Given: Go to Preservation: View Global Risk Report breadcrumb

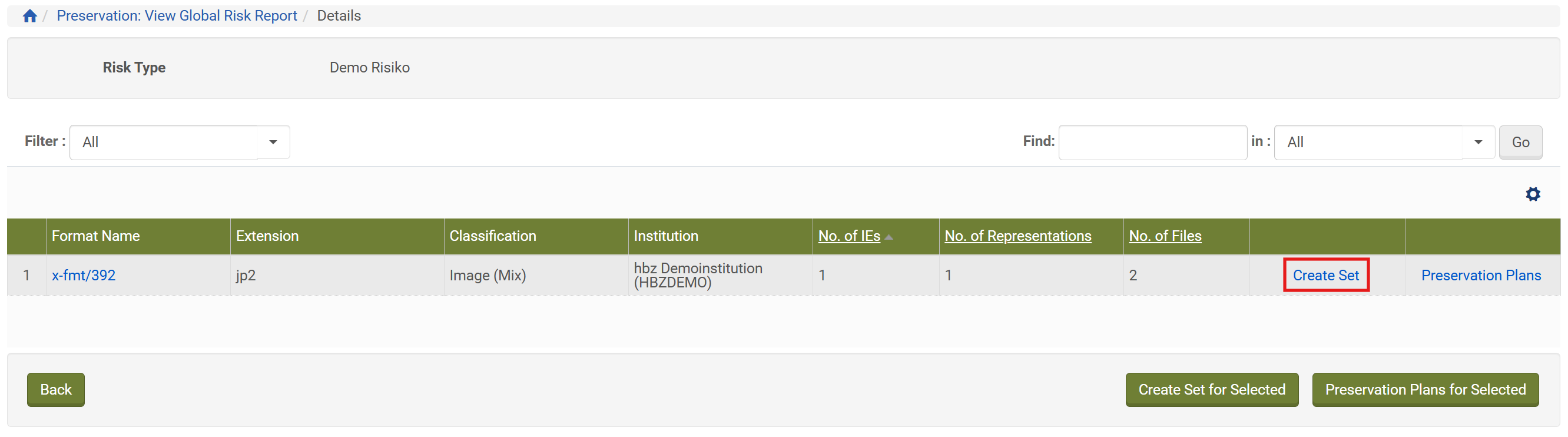Looking at the screenshot, I should pos(177,16).
